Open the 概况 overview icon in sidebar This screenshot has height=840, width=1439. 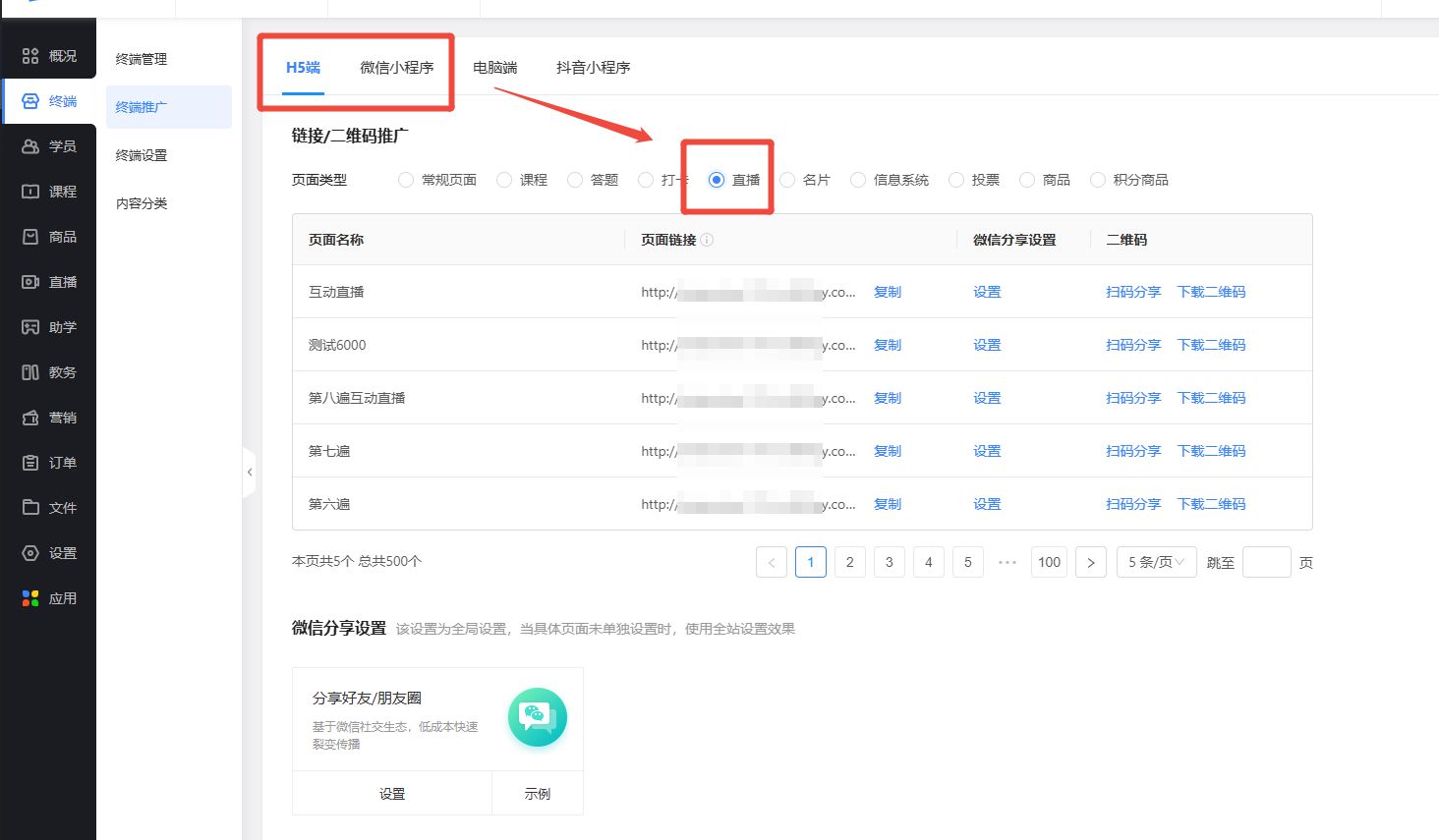click(30, 56)
